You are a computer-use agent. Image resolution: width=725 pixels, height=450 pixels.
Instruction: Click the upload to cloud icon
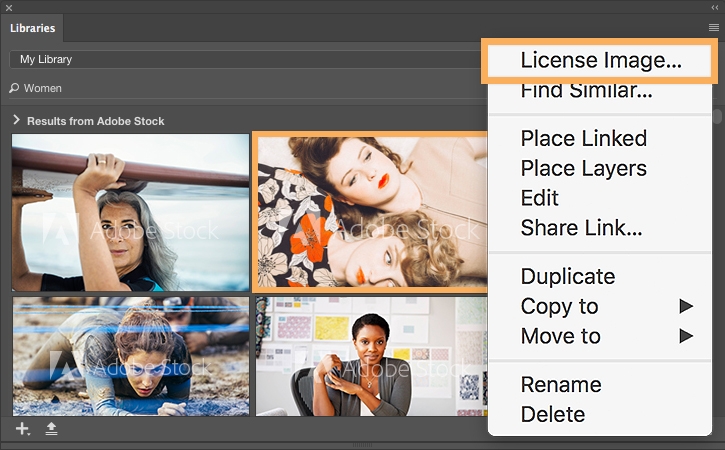(51, 429)
